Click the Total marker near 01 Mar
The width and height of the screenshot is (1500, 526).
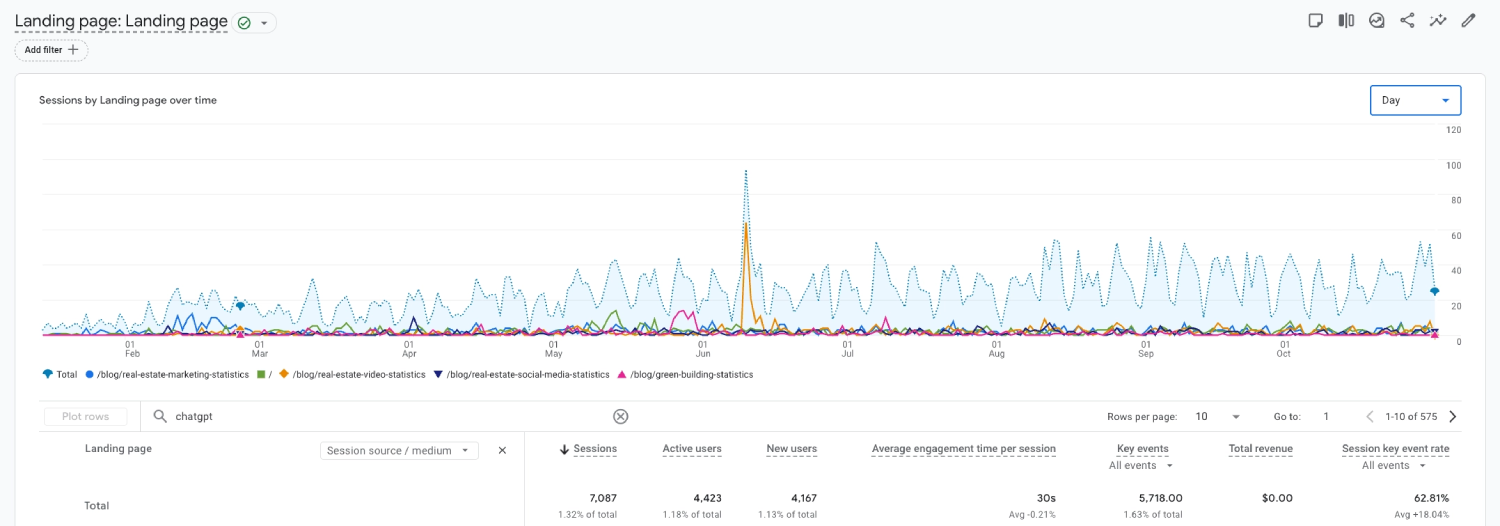pos(240,306)
